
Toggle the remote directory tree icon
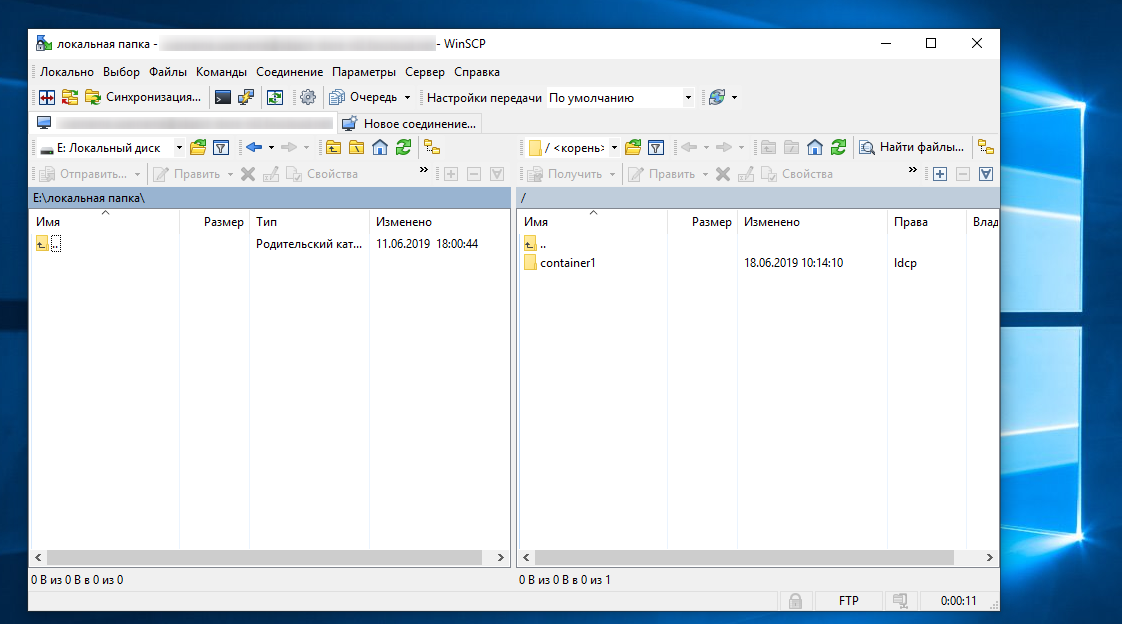986,148
